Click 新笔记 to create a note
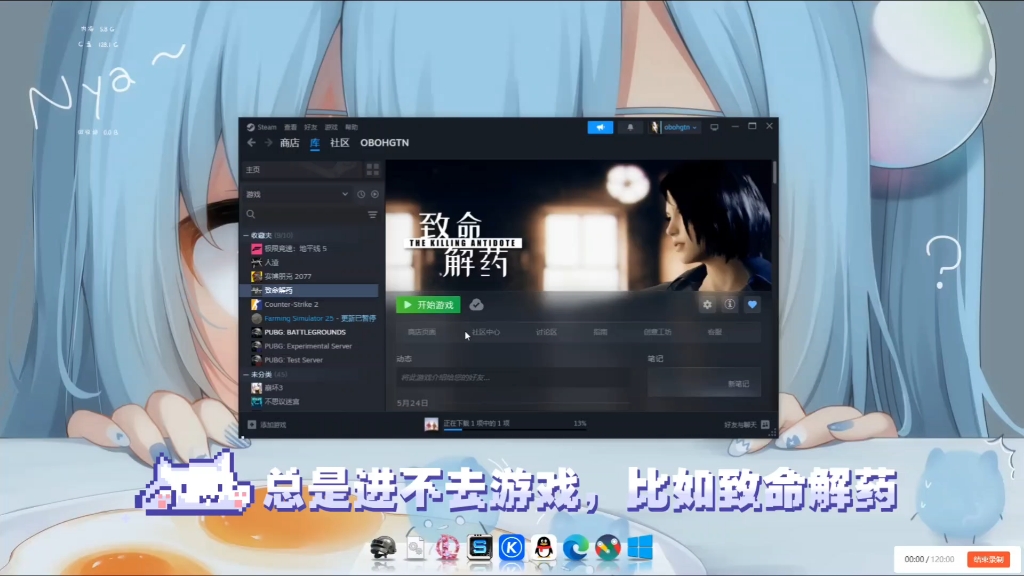Image resolution: width=1024 pixels, height=576 pixels. 739,384
